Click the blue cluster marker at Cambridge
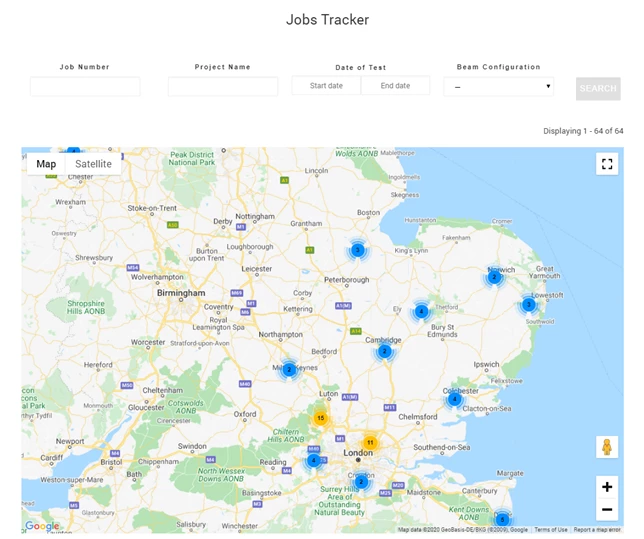 click(384, 351)
